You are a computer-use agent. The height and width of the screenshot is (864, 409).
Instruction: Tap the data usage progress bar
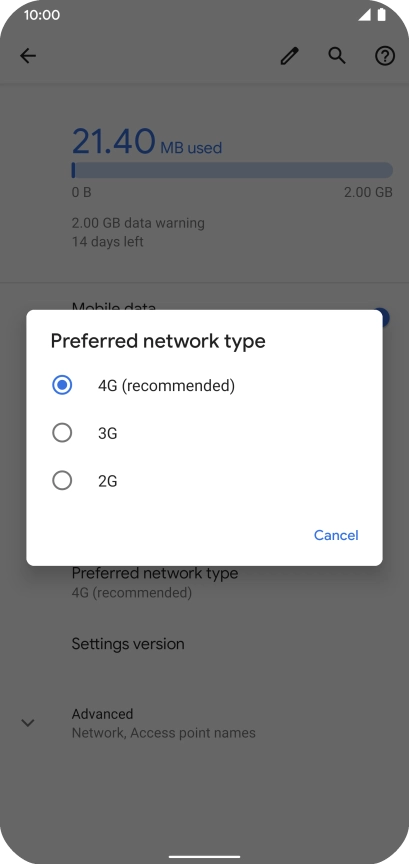click(x=232, y=170)
